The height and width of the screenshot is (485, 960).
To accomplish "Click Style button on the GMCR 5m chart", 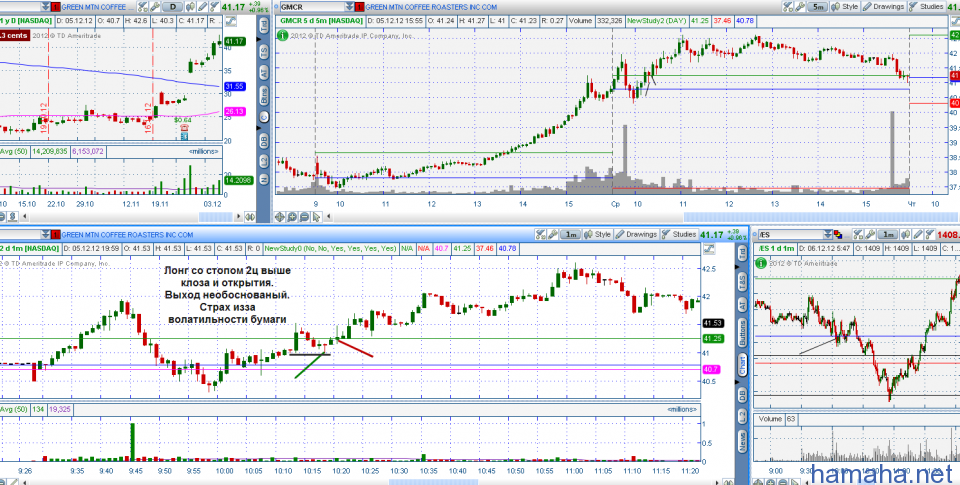I will (848, 6).
